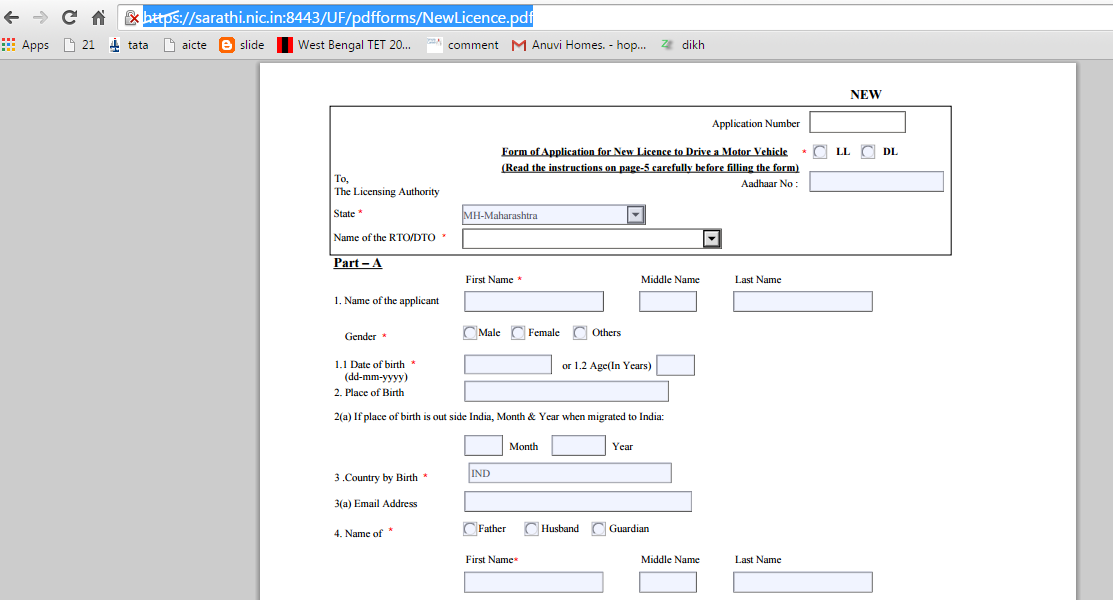Click the 'Form of Application for New Licence' heading
Viewport: 1113px width, 600px height.
coord(645,151)
